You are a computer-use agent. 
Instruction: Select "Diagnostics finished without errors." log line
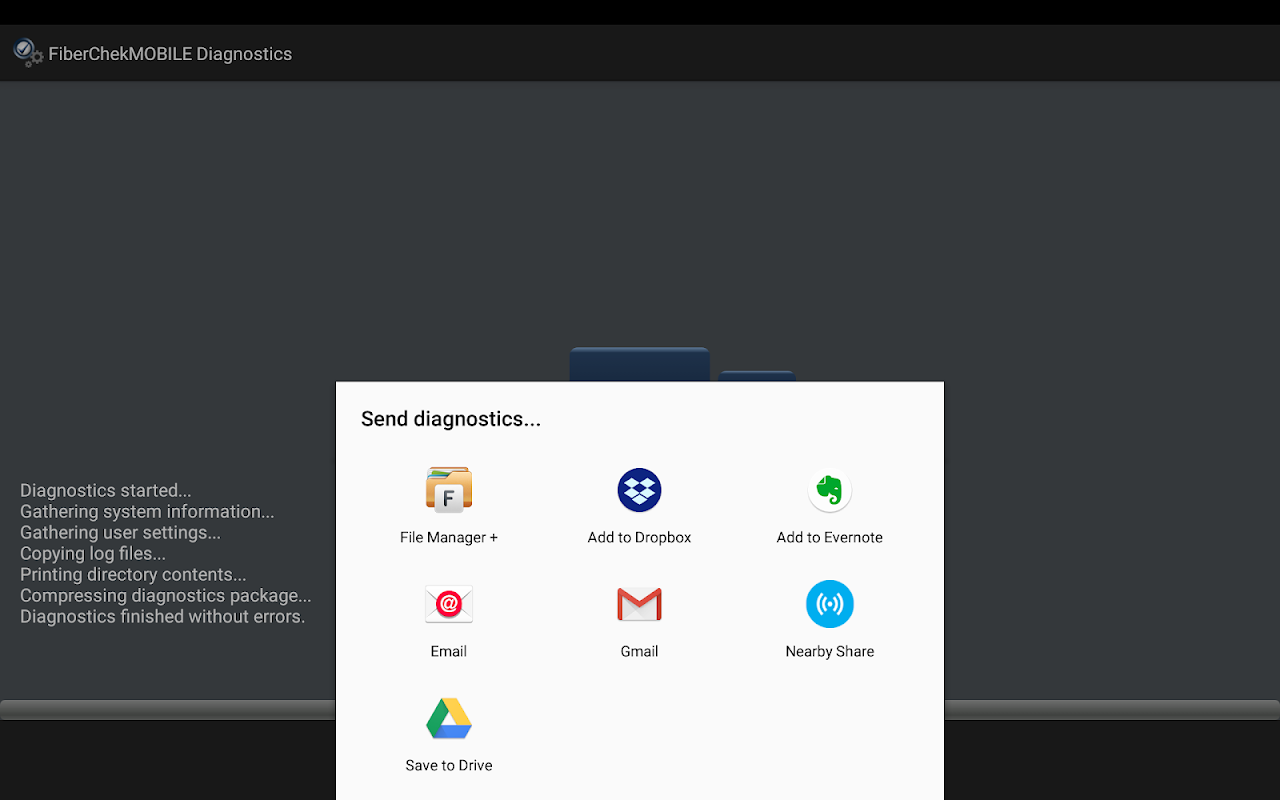[x=163, y=616]
